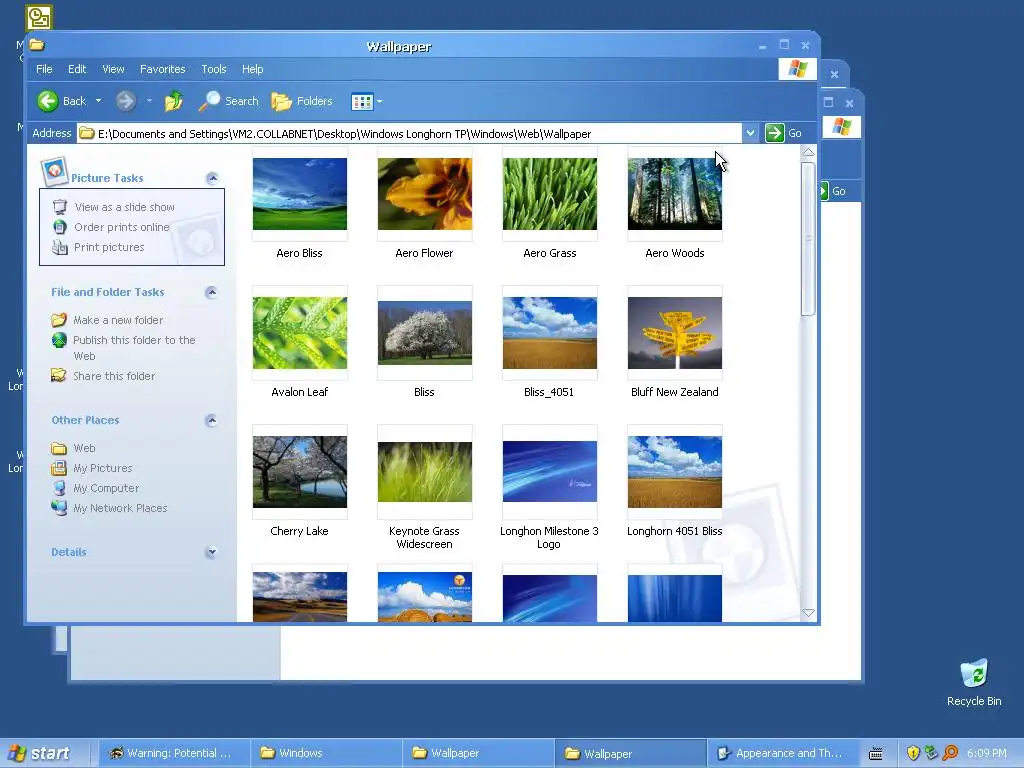Select Keynote Grass Widescreen wallpaper
The height and width of the screenshot is (768, 1024).
coord(424,472)
